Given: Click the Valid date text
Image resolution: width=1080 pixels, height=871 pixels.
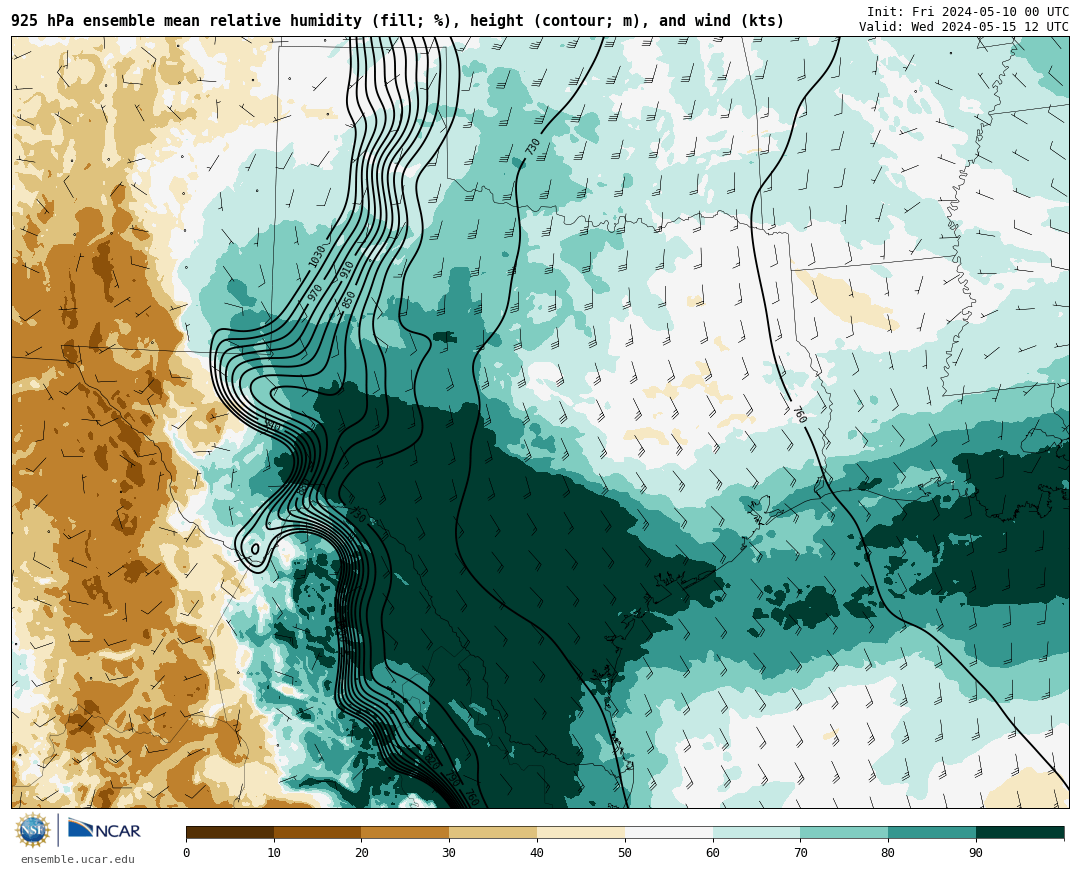Looking at the screenshot, I should [x=964, y=27].
